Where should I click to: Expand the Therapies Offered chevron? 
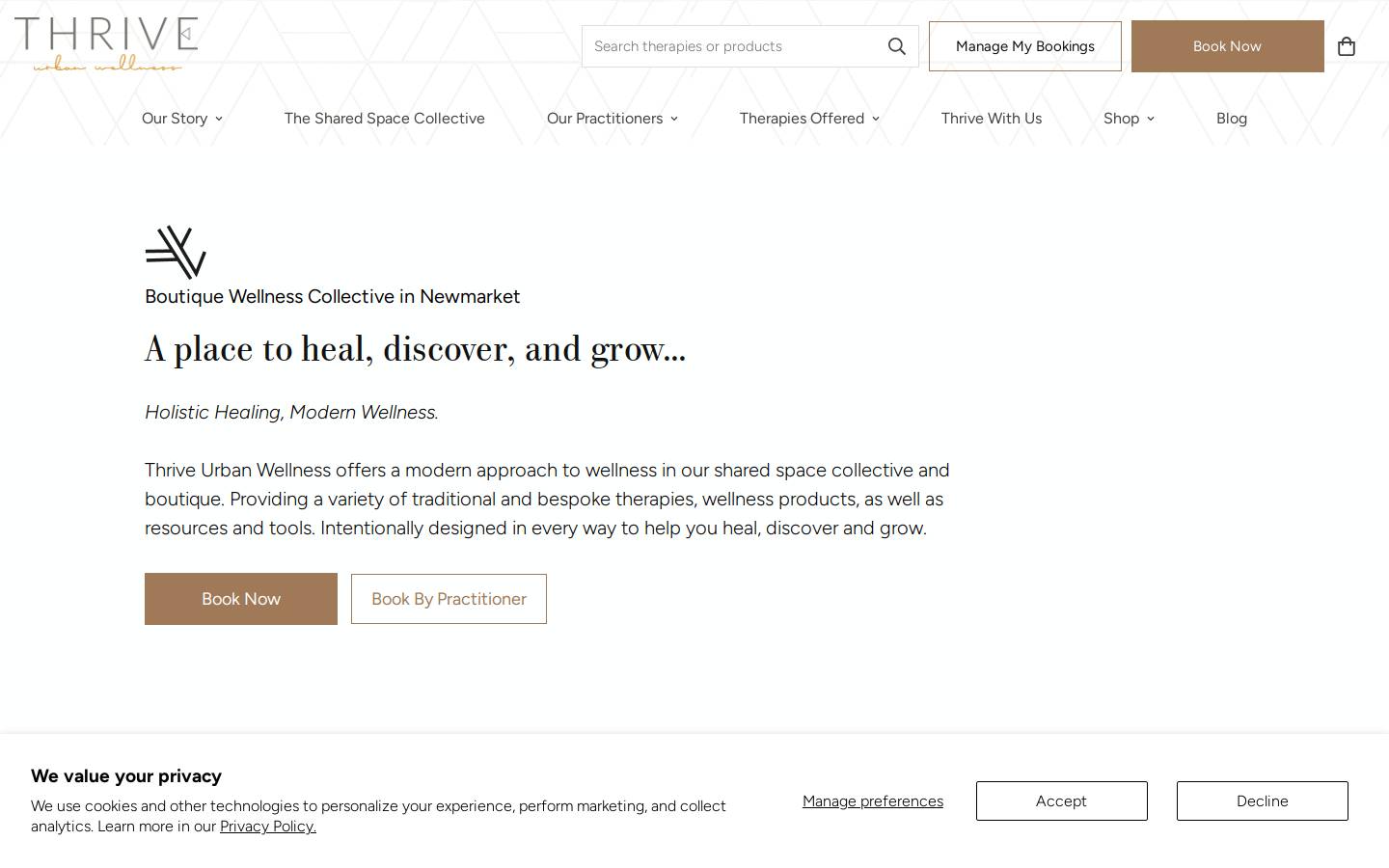pyautogui.click(x=876, y=119)
